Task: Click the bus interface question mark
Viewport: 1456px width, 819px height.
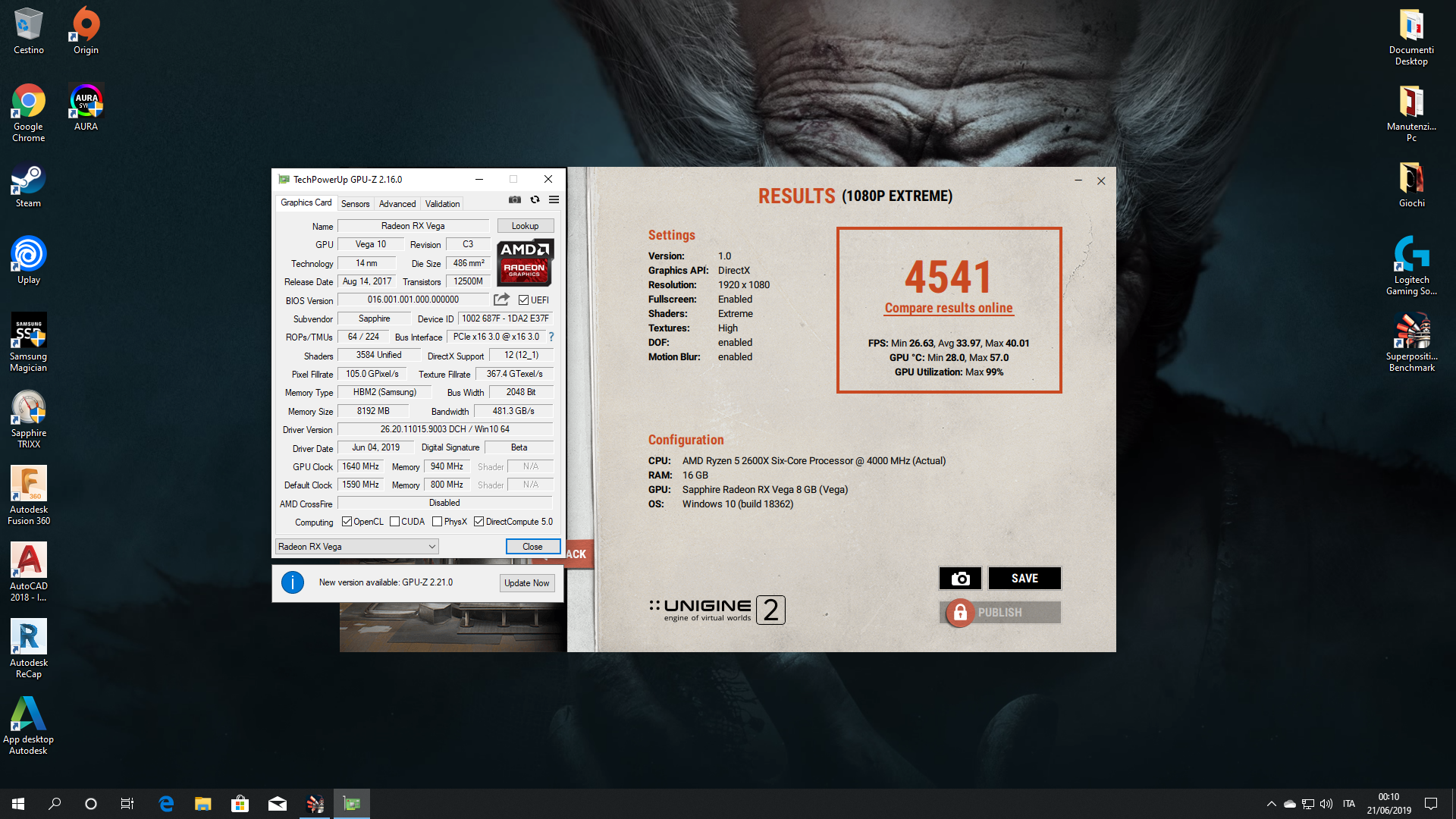Action: tap(551, 337)
